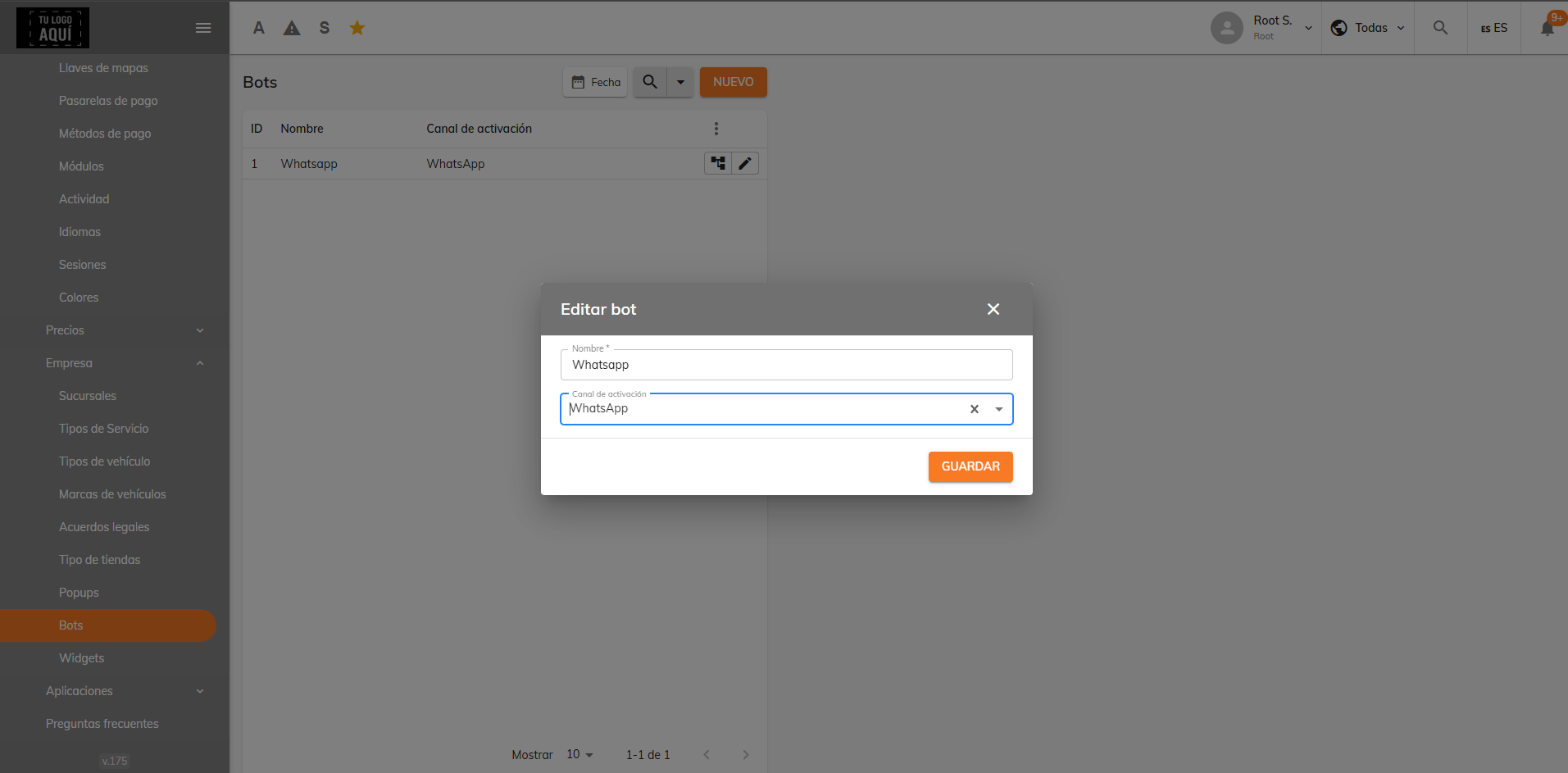Change the ES language selector
1568x773 pixels.
coord(1494,28)
